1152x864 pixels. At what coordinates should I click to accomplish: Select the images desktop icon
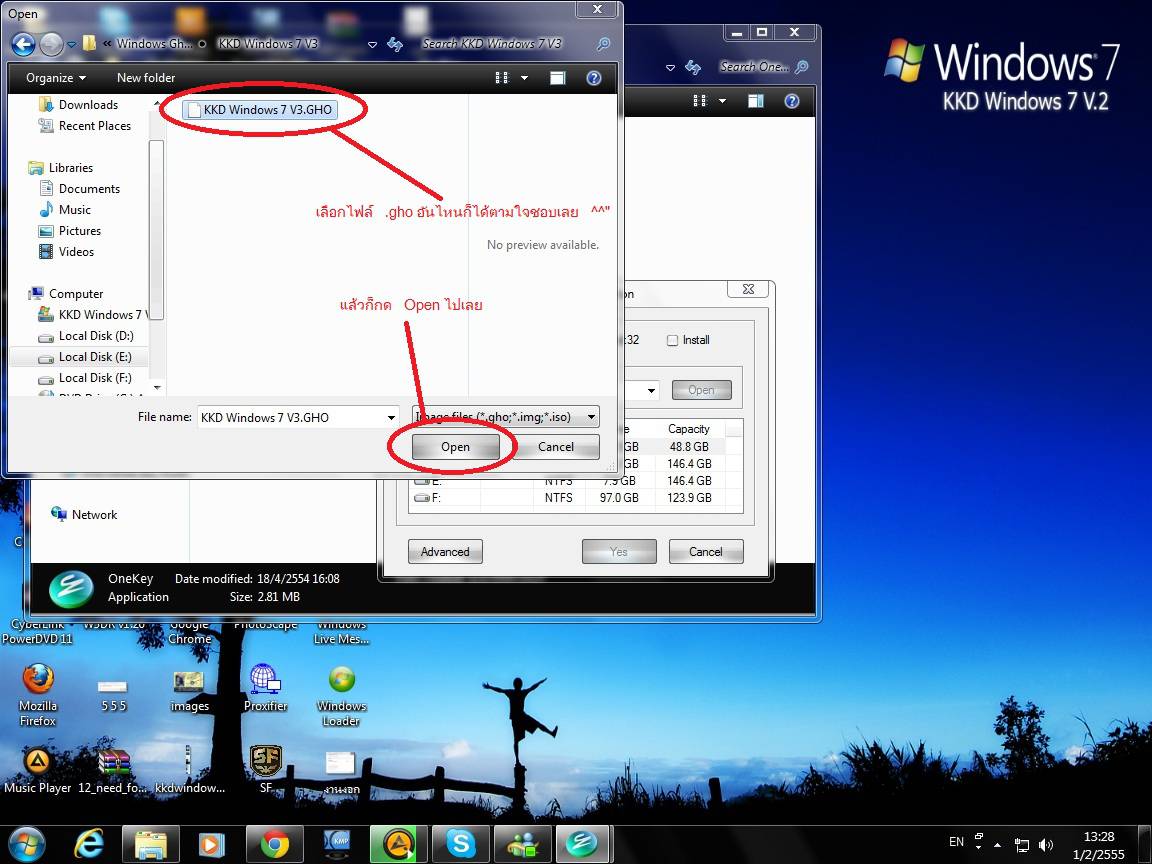pos(190,691)
